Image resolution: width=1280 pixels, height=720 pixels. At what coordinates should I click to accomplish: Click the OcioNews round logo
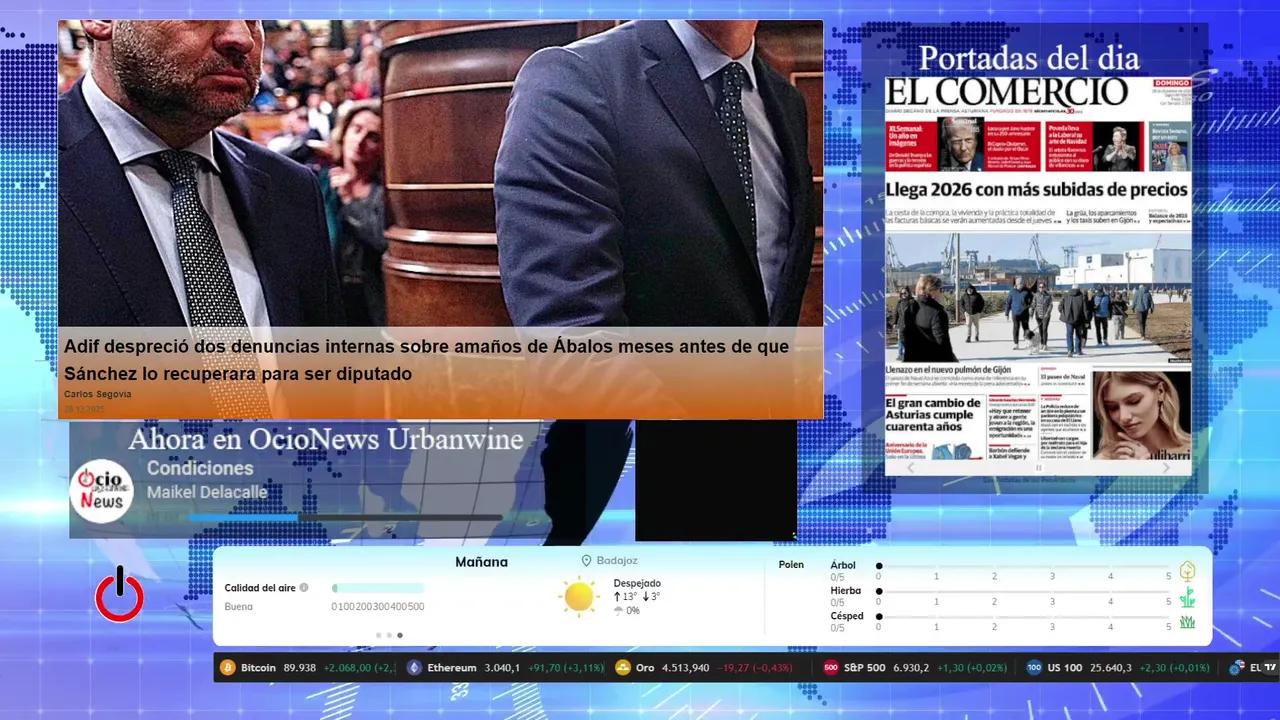(102, 491)
